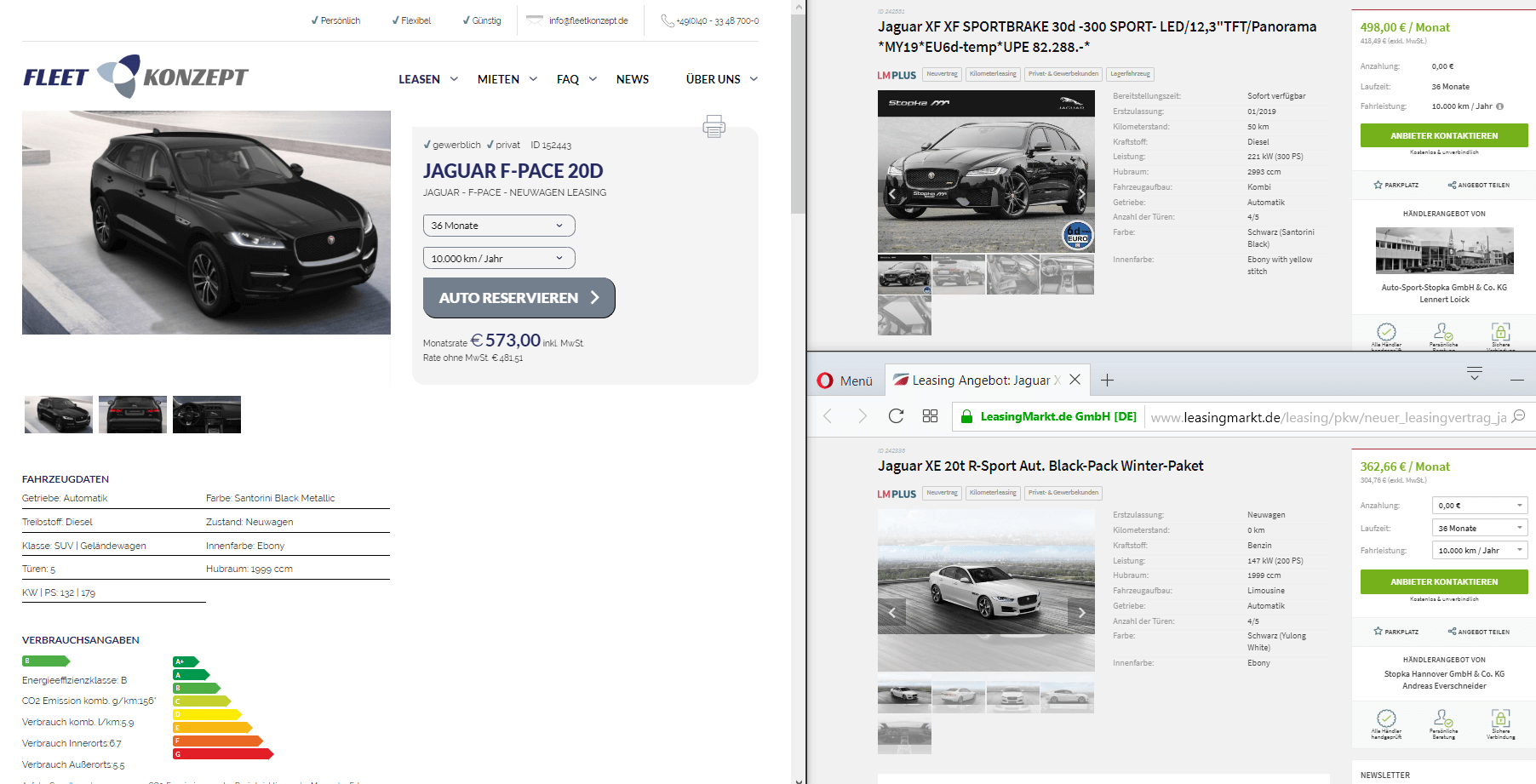This screenshot has width=1536, height=784.
Task: Expand the MIETEN menu chevron
Action: tap(533, 79)
